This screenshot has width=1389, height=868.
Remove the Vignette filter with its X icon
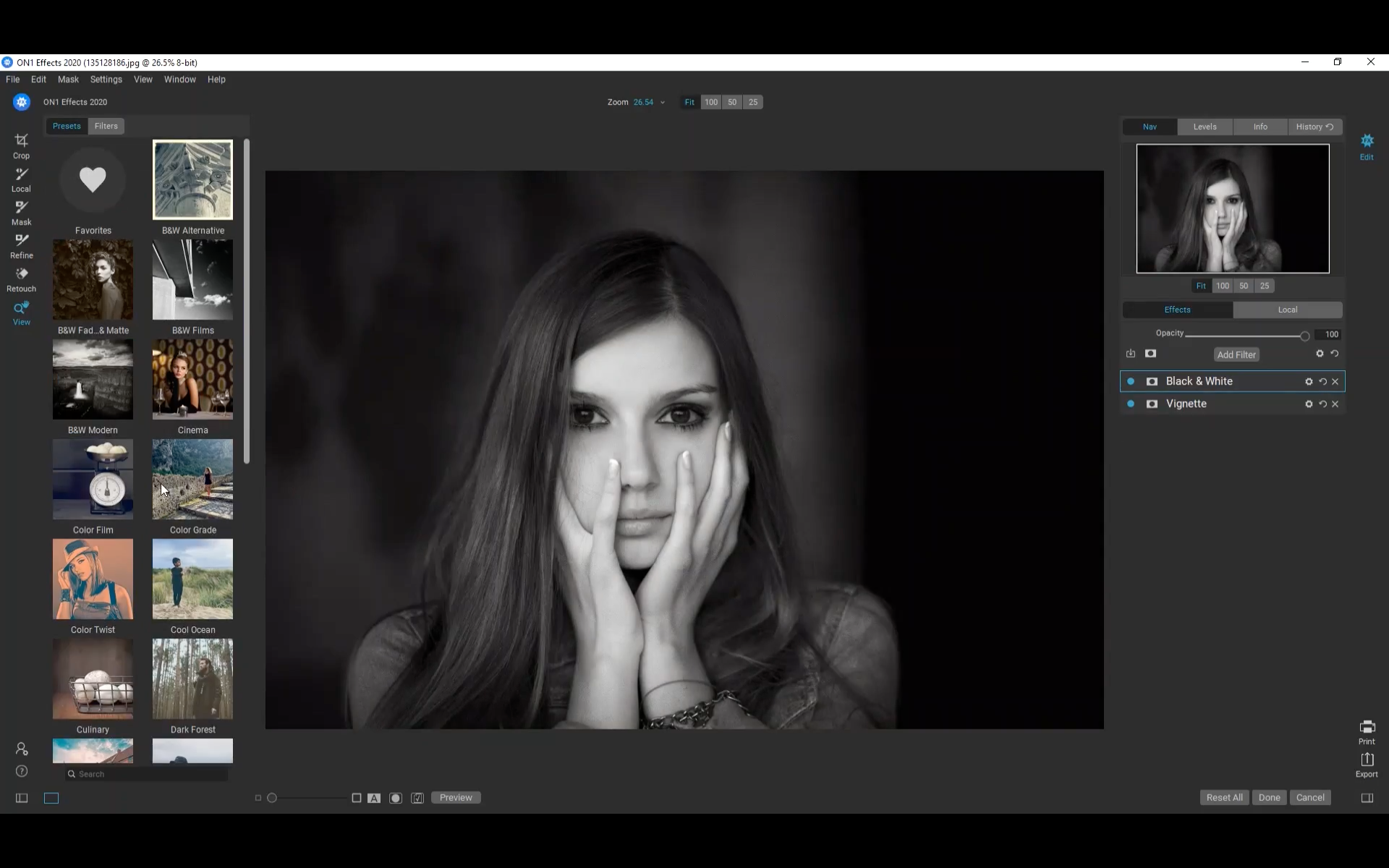(x=1335, y=404)
